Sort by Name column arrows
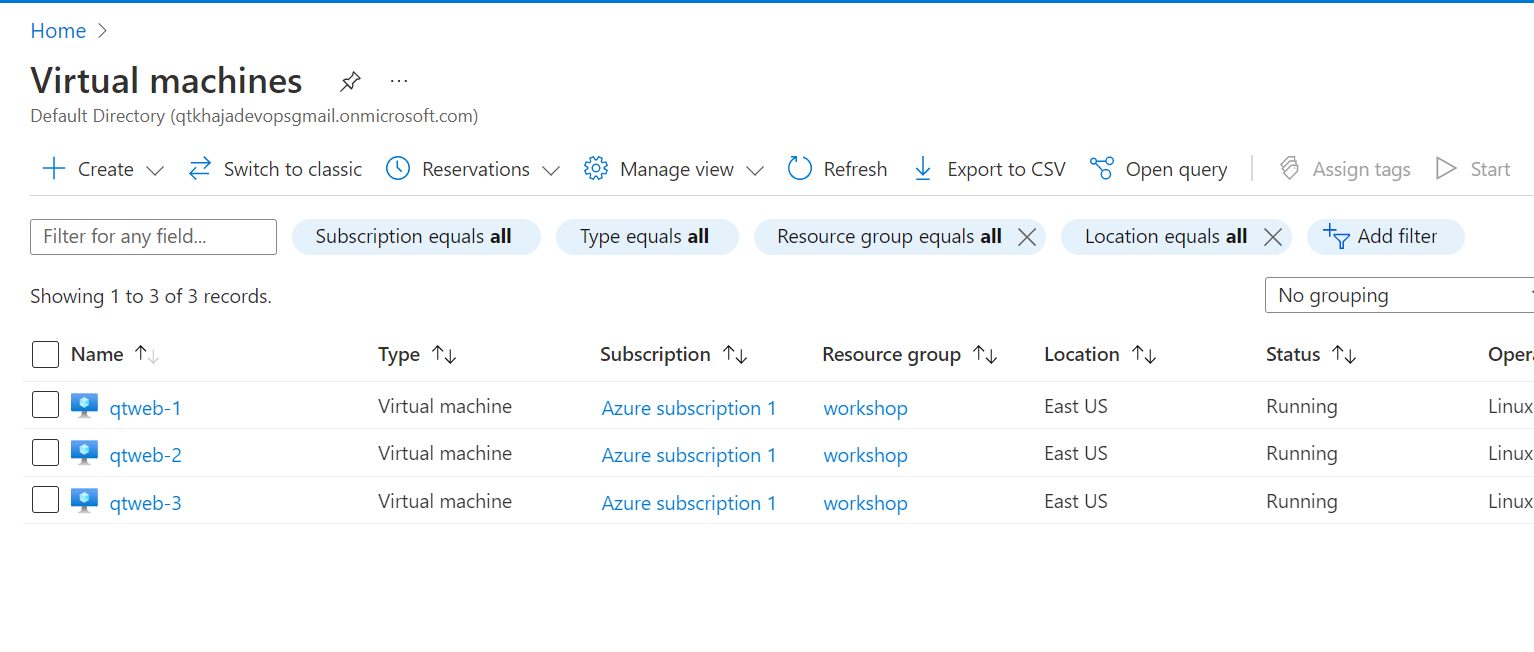 [146, 355]
